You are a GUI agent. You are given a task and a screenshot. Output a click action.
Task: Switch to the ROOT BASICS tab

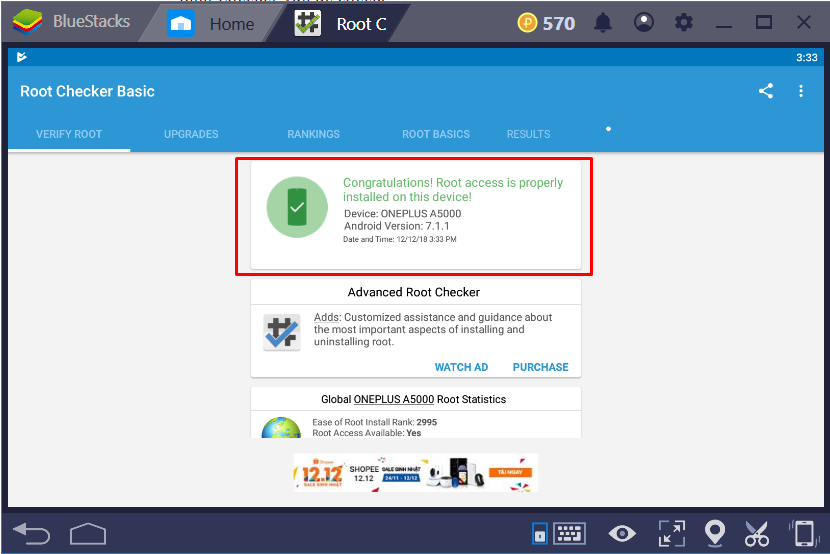[436, 134]
